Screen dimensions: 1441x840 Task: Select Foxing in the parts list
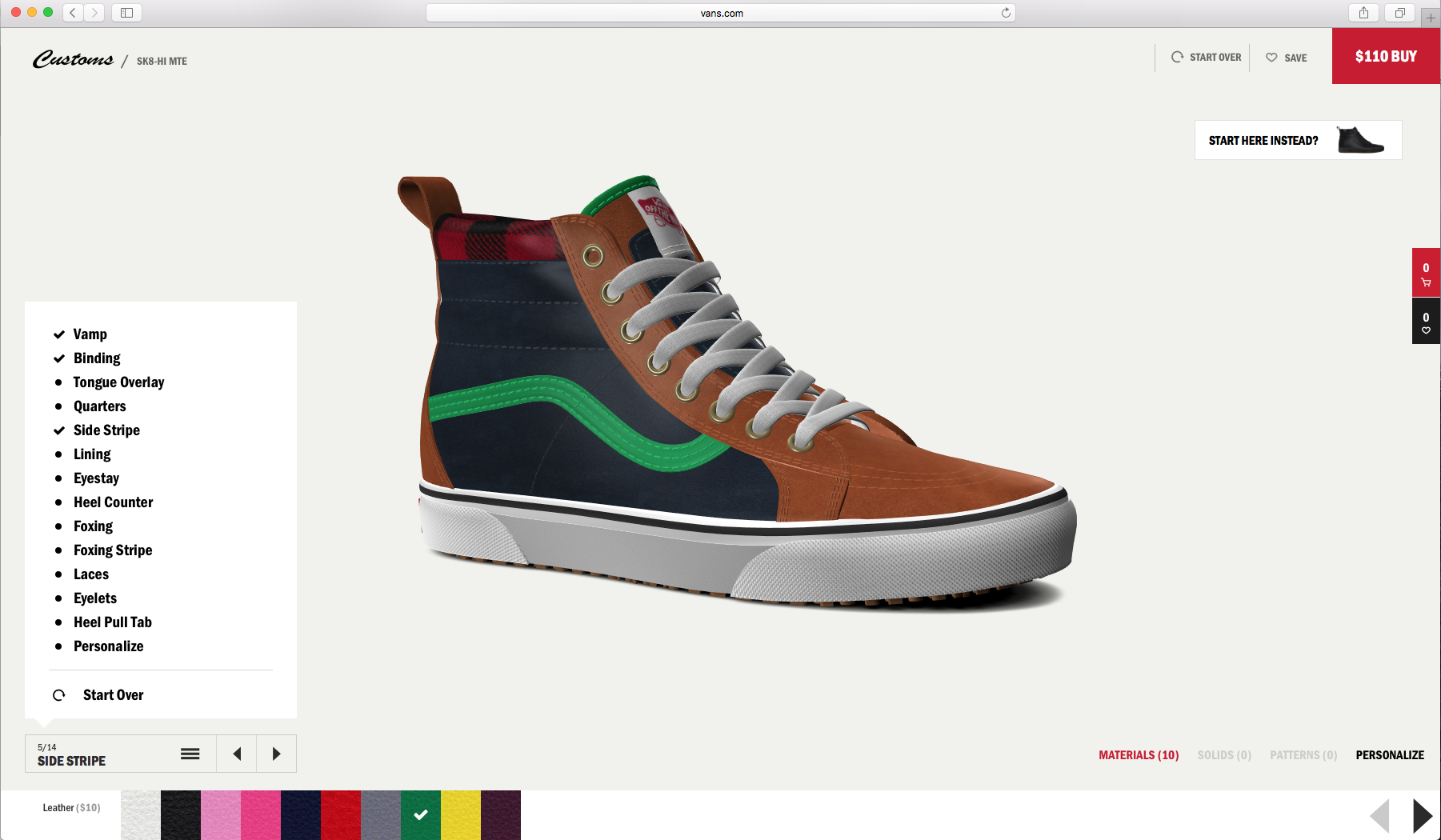pyautogui.click(x=93, y=526)
